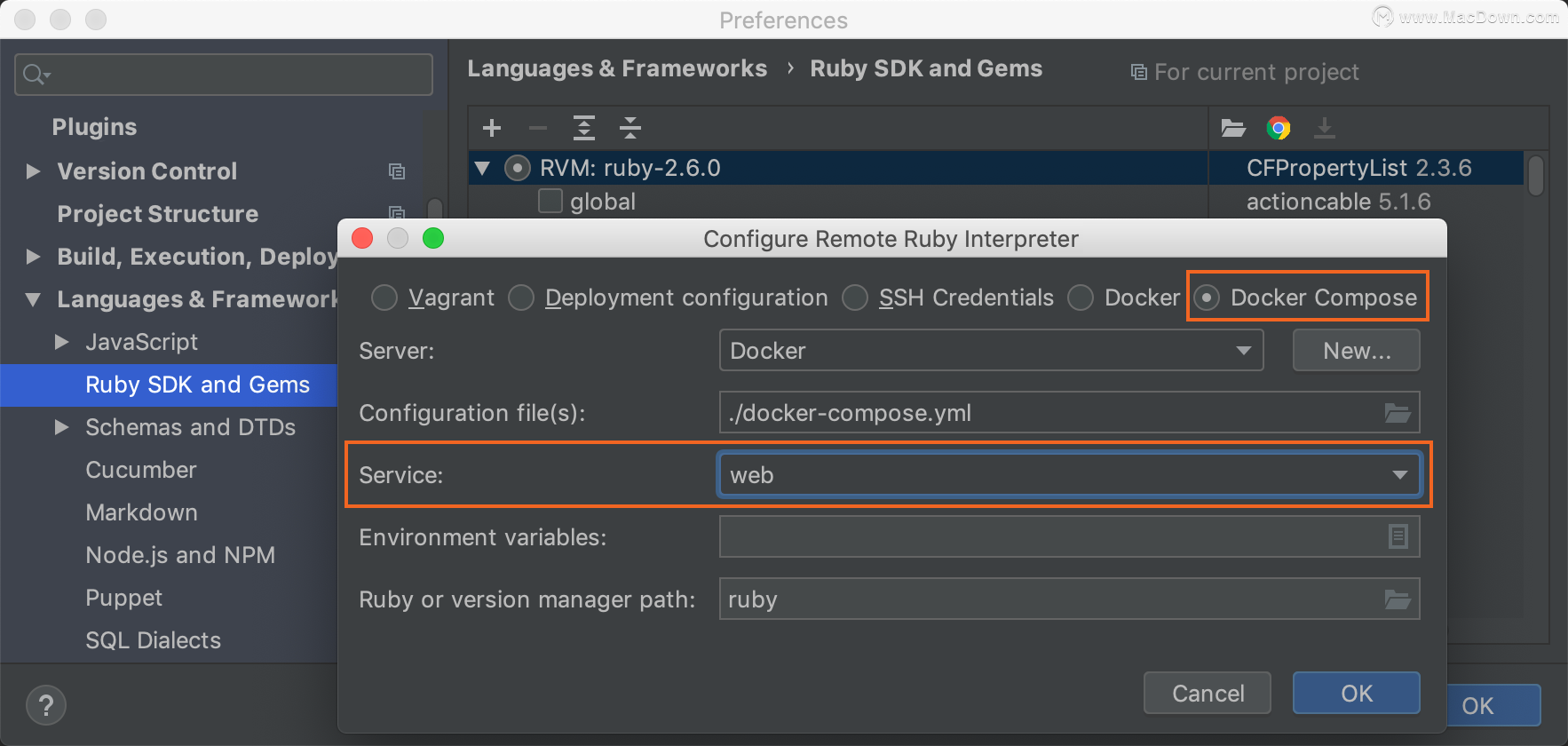Open help with question mark button
1568x746 pixels.
coord(46,706)
